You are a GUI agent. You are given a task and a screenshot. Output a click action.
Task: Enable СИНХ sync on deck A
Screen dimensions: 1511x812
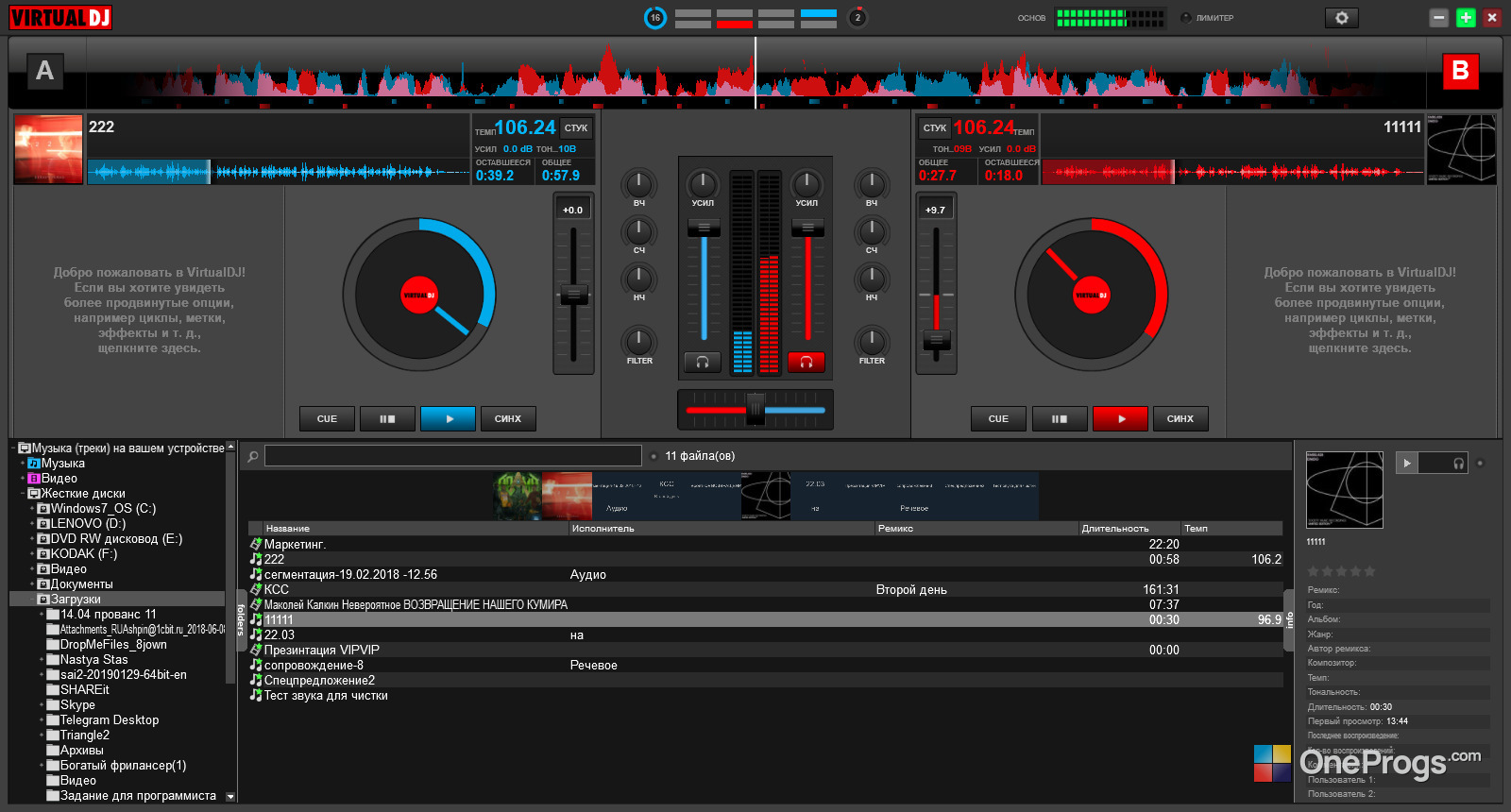(x=508, y=418)
